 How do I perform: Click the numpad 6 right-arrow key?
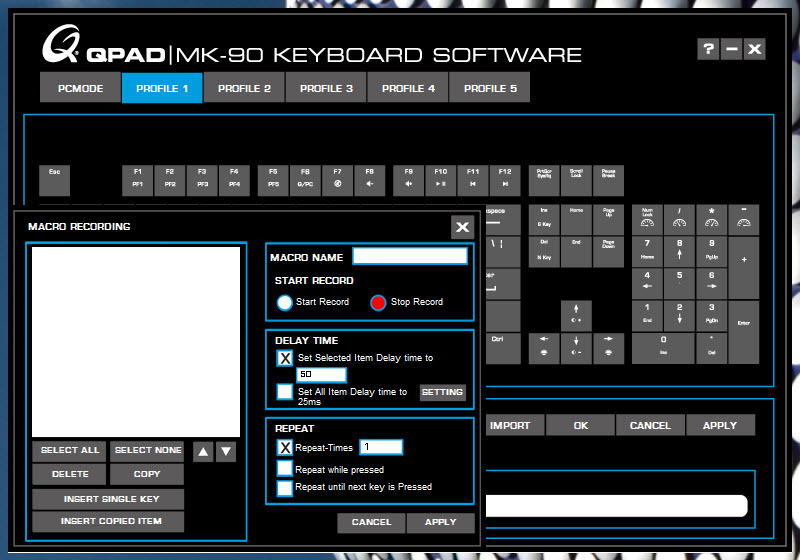click(x=711, y=284)
